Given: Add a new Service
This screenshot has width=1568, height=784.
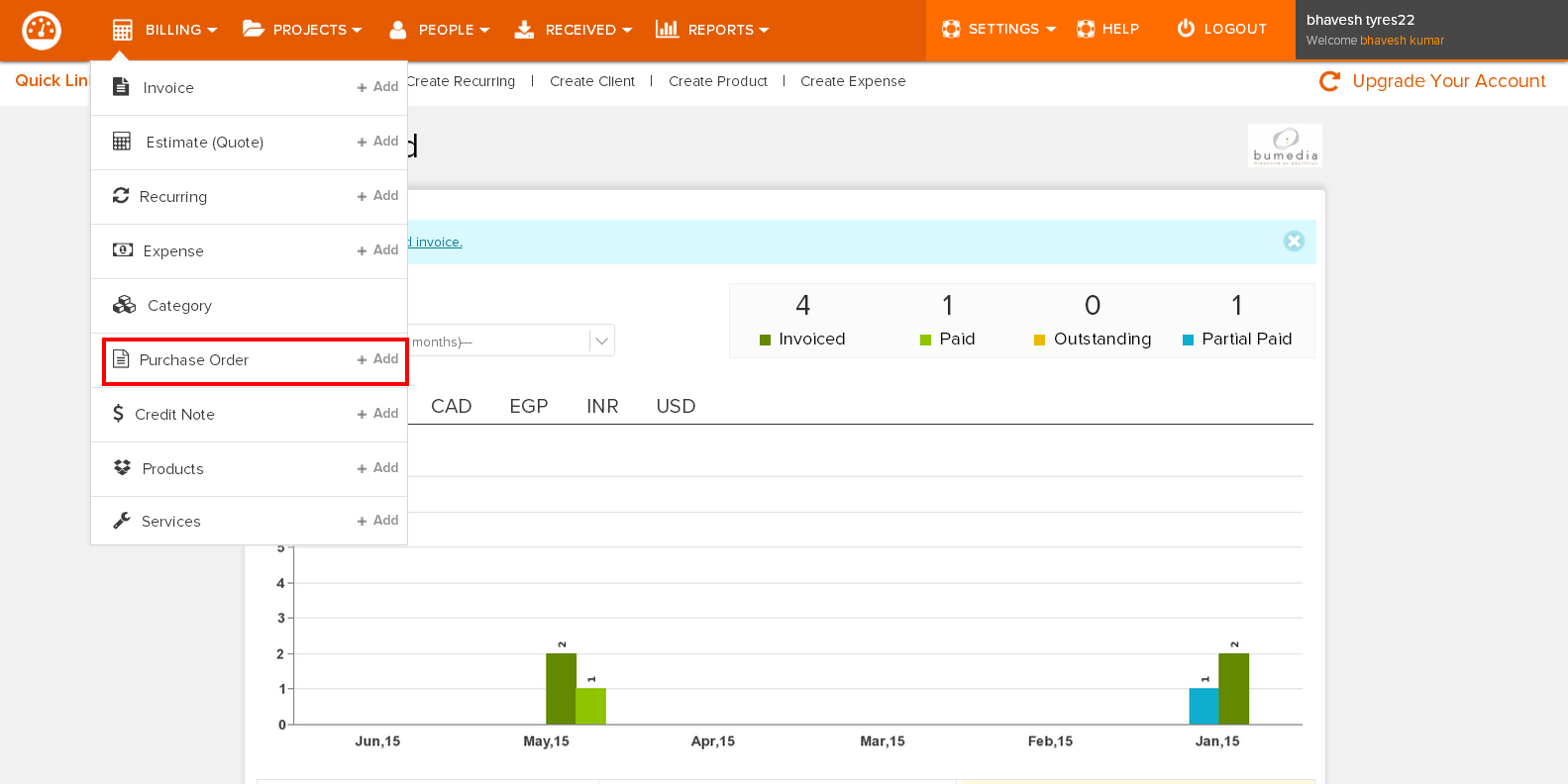Looking at the screenshot, I should [x=378, y=521].
